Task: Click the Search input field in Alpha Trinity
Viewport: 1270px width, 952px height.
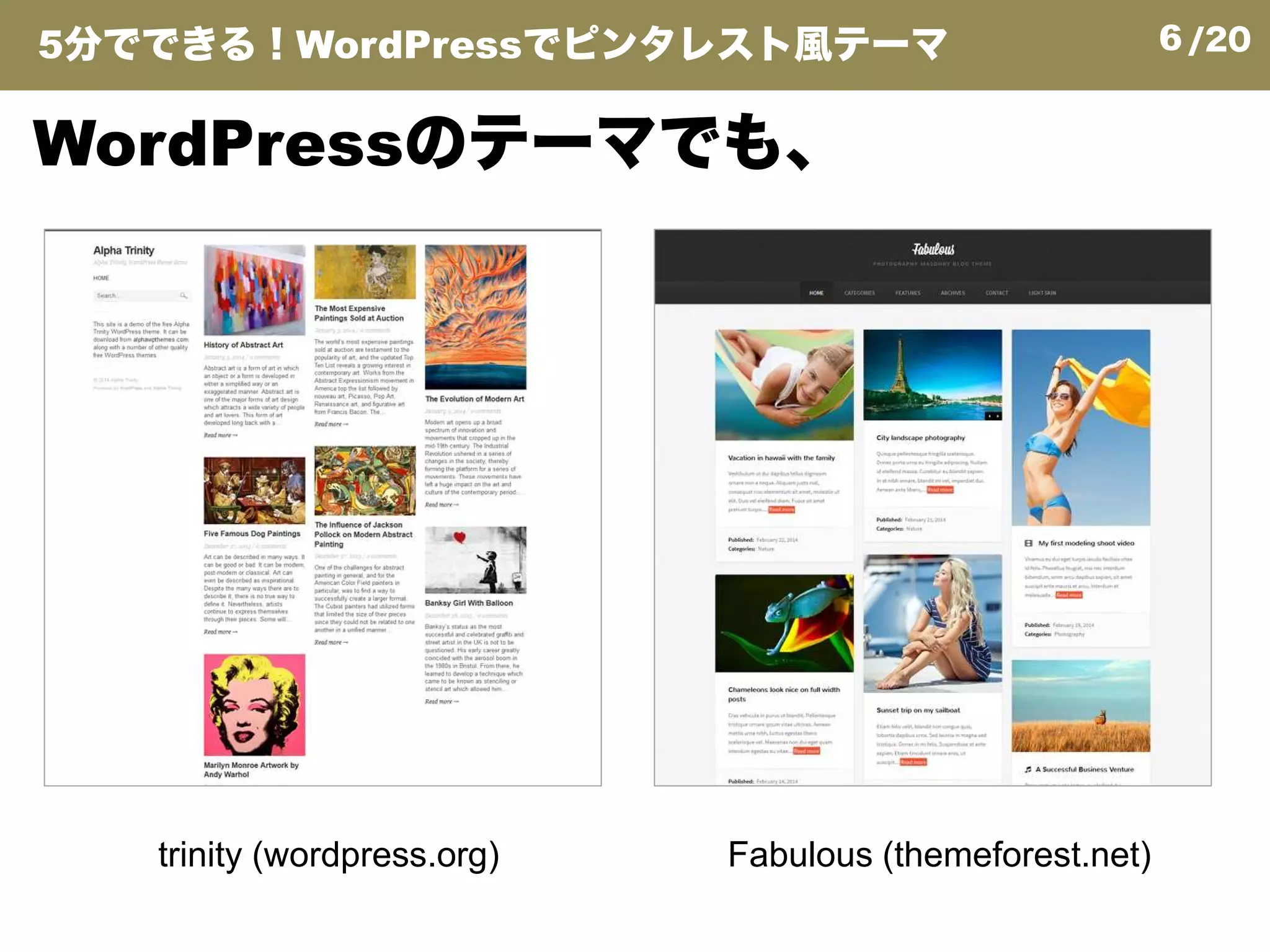Action: 142,296
